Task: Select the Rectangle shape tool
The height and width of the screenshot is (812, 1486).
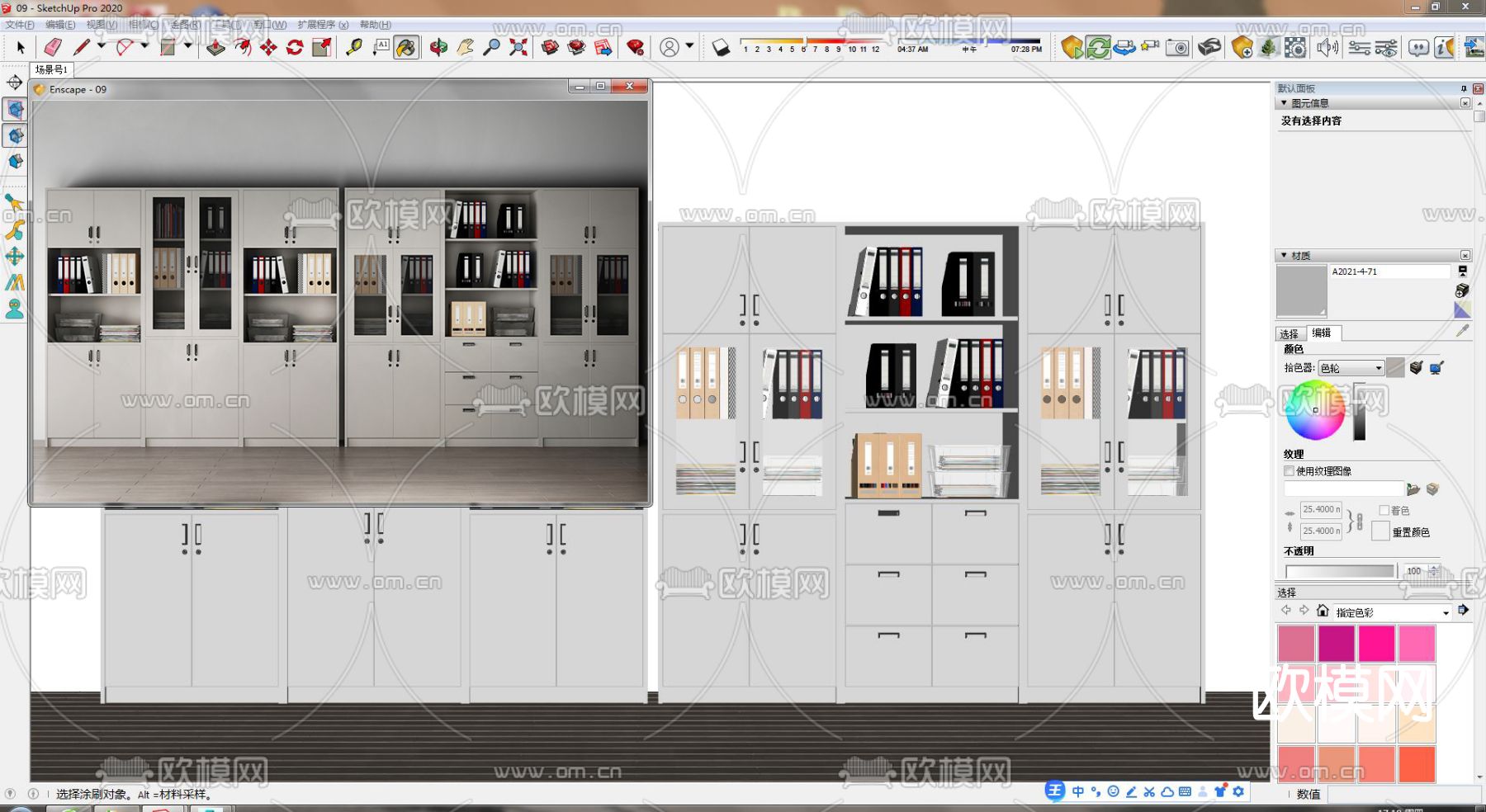Action: pyautogui.click(x=168, y=47)
